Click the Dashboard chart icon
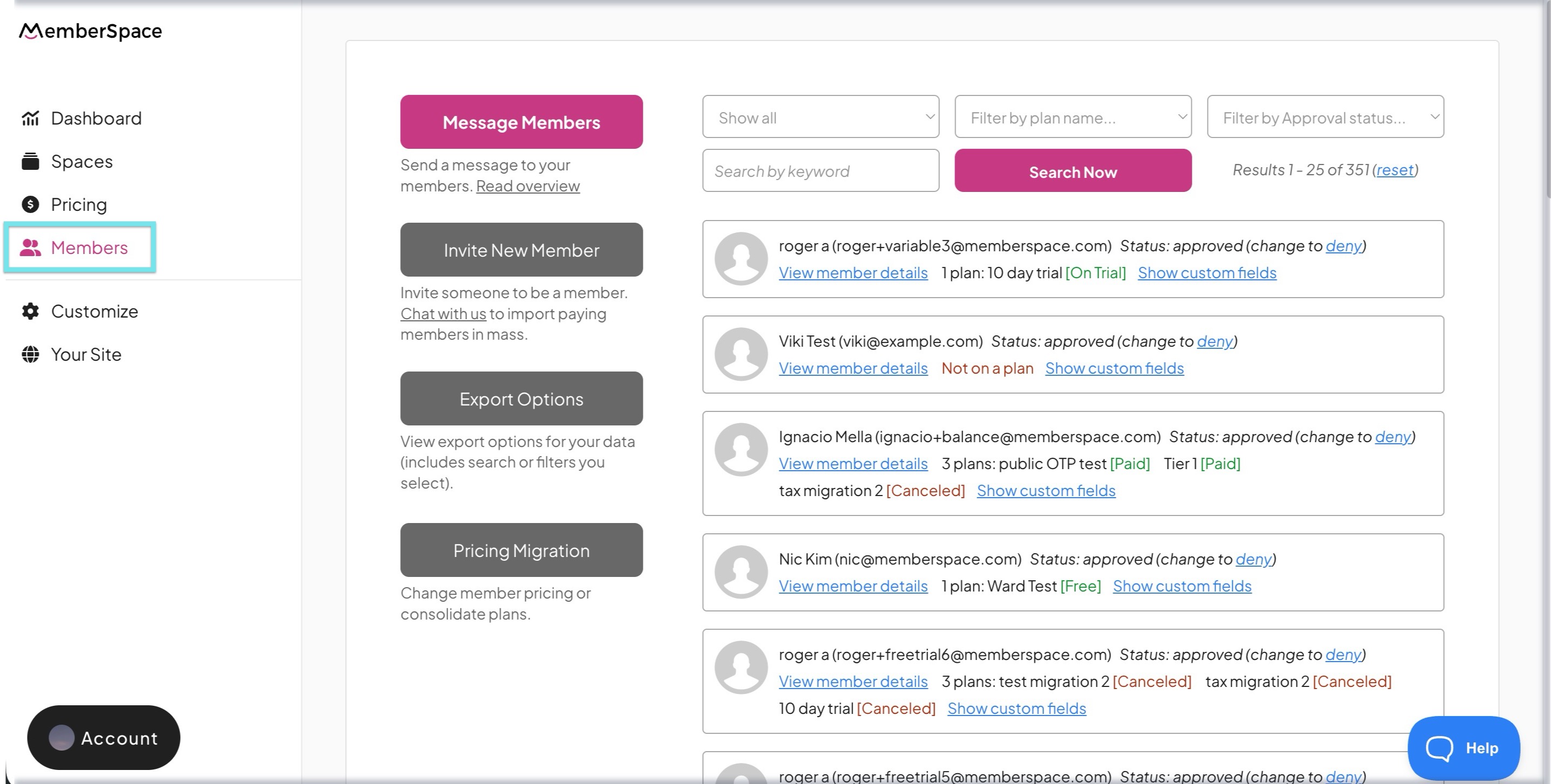This screenshot has height=784, width=1551. (x=30, y=118)
